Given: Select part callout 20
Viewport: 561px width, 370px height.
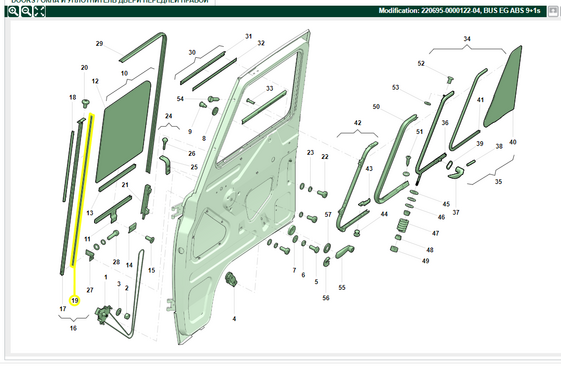Looking at the screenshot, I should [x=84, y=68].
